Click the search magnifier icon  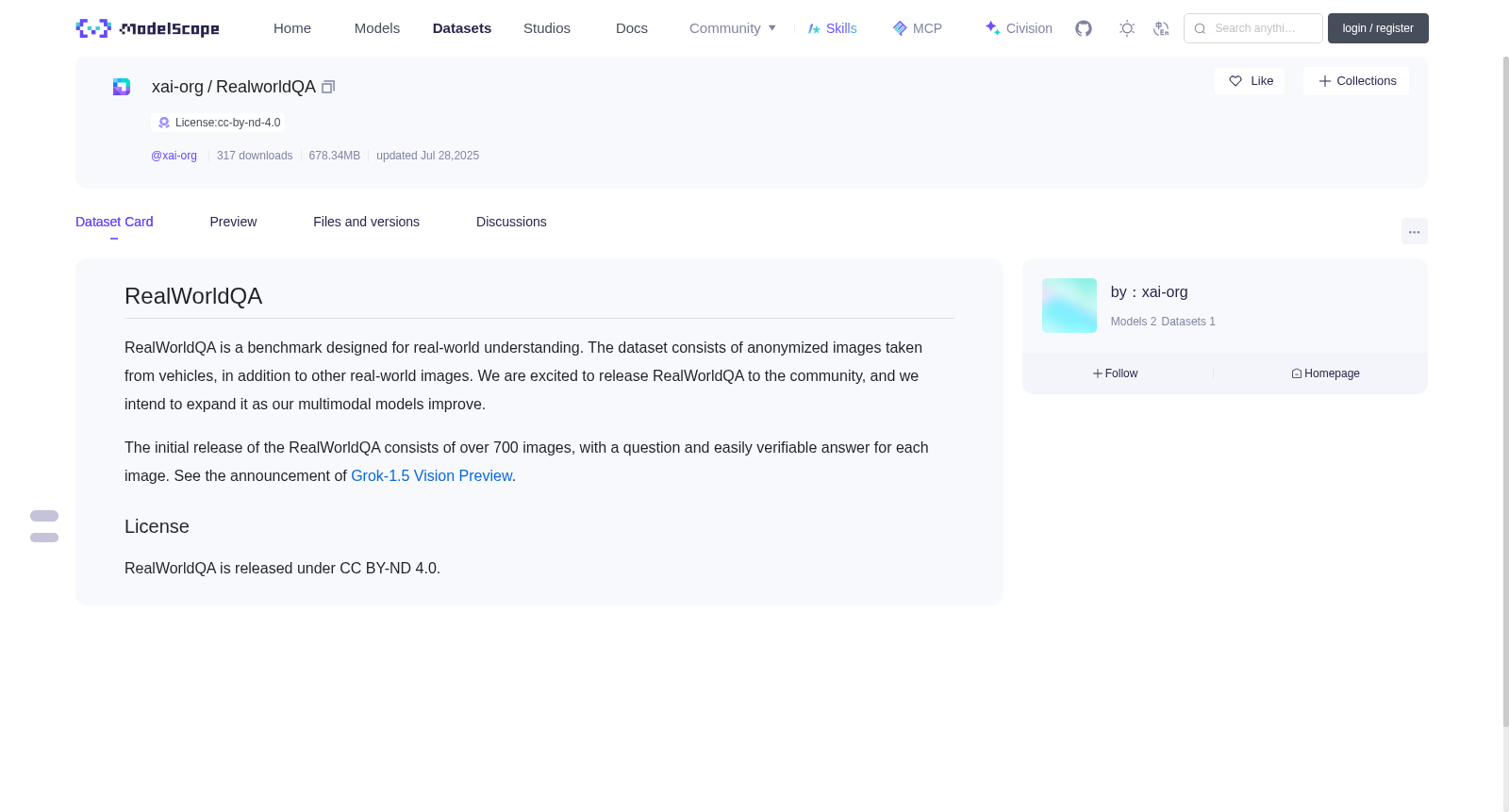click(x=1200, y=28)
